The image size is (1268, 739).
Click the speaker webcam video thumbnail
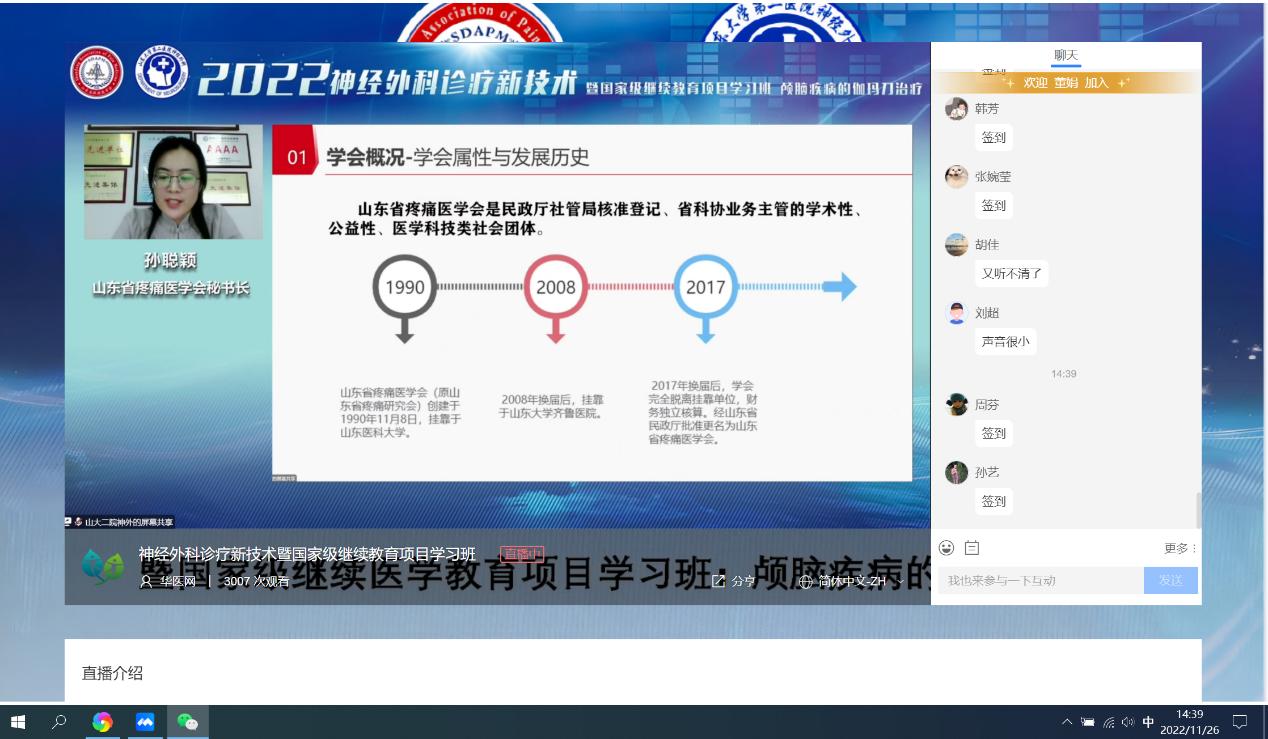(x=173, y=182)
